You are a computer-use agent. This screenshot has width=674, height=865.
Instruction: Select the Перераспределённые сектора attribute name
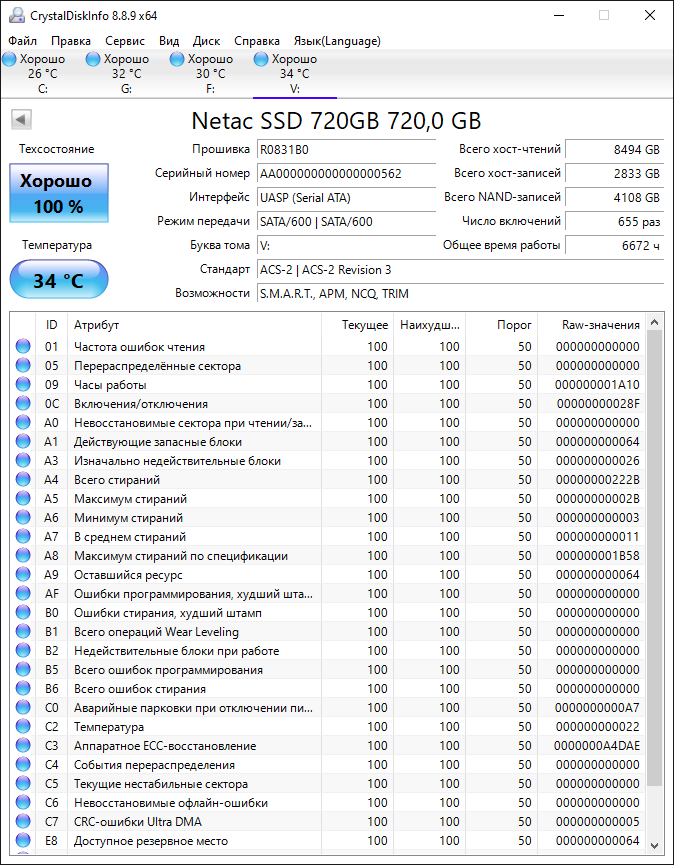(157, 366)
